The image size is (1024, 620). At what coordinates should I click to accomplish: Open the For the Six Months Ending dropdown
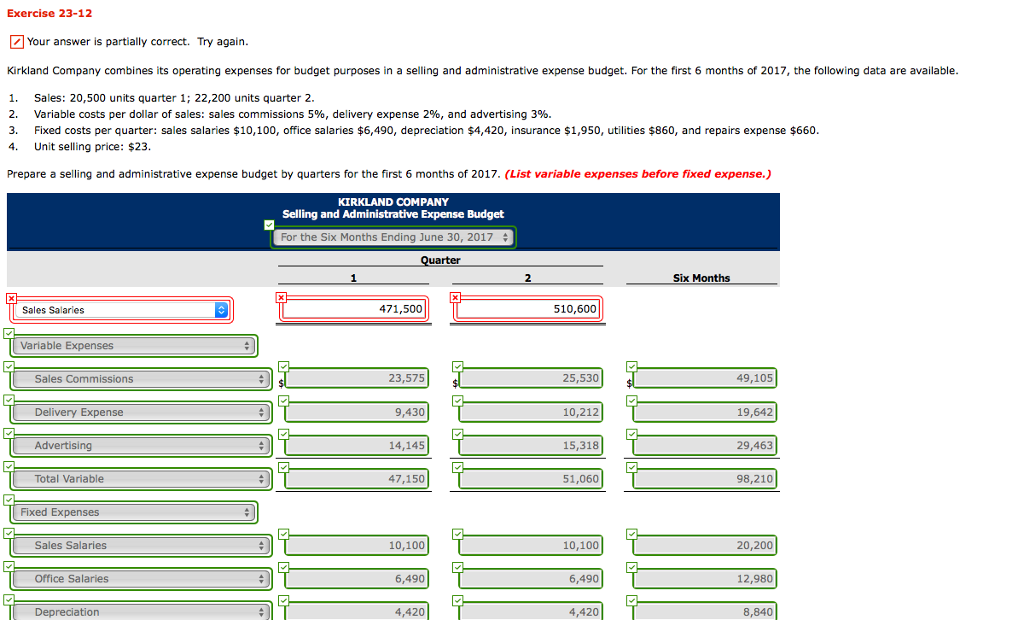[392, 238]
